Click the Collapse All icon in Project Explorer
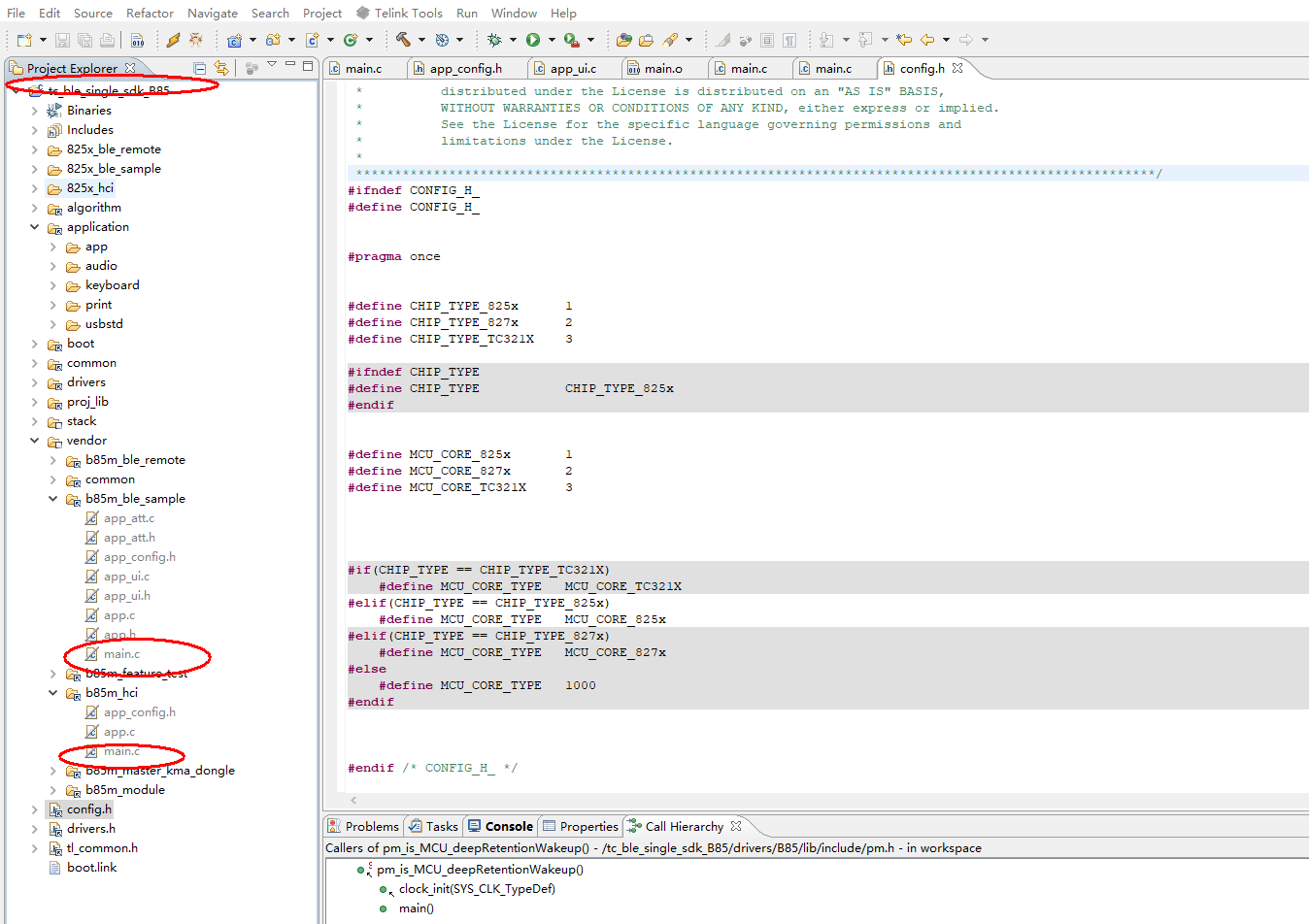Screen dimensions: 1309x924 point(199,68)
